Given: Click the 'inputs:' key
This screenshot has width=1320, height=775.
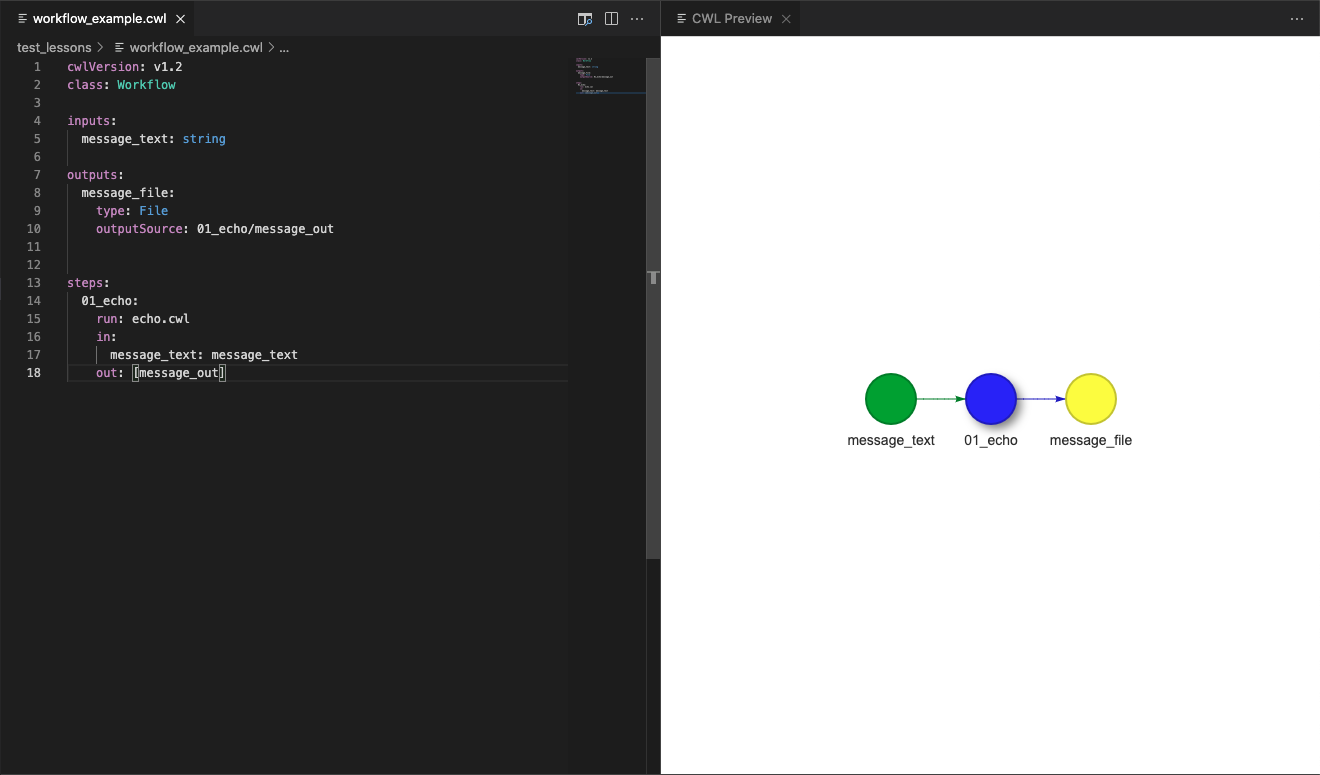Looking at the screenshot, I should point(92,121).
